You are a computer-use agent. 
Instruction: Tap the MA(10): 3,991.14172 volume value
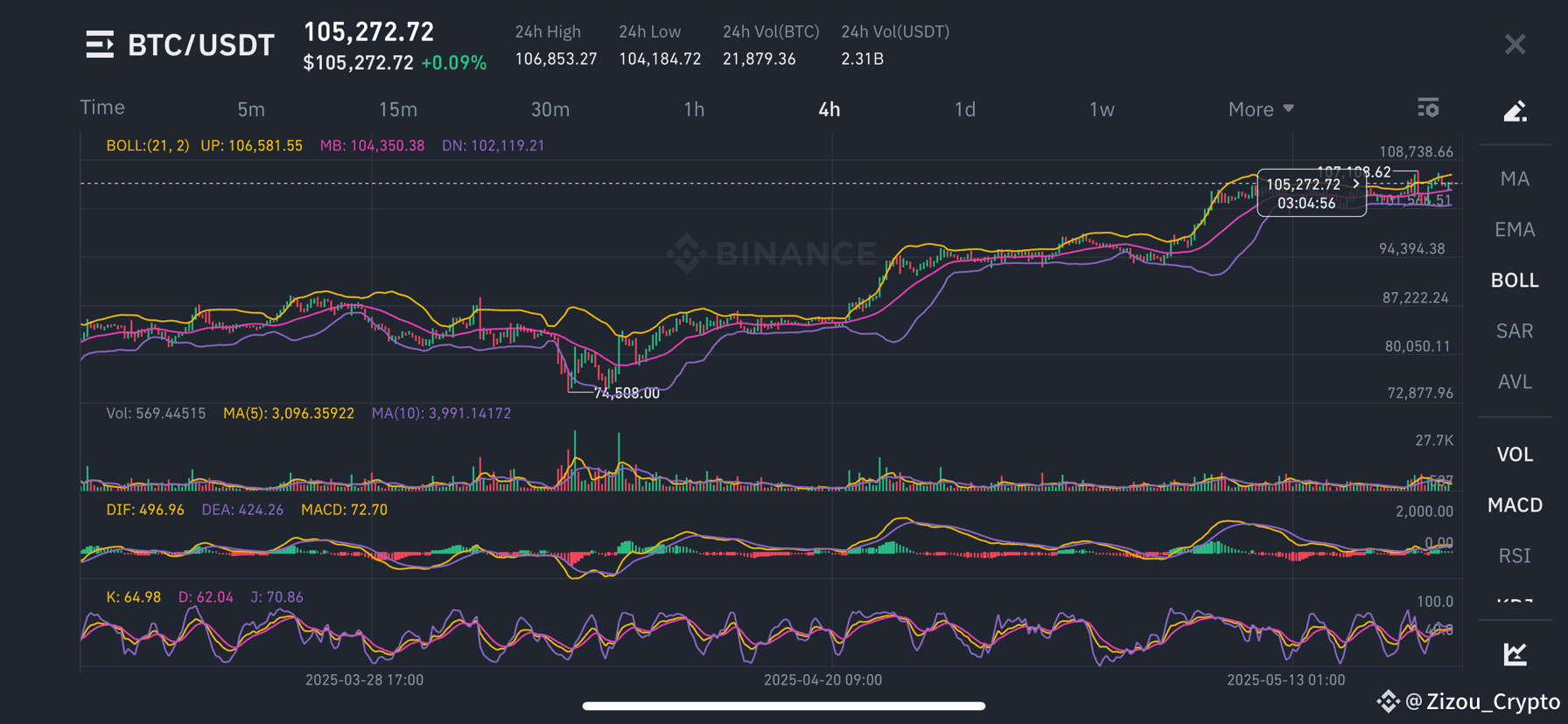pyautogui.click(x=441, y=414)
